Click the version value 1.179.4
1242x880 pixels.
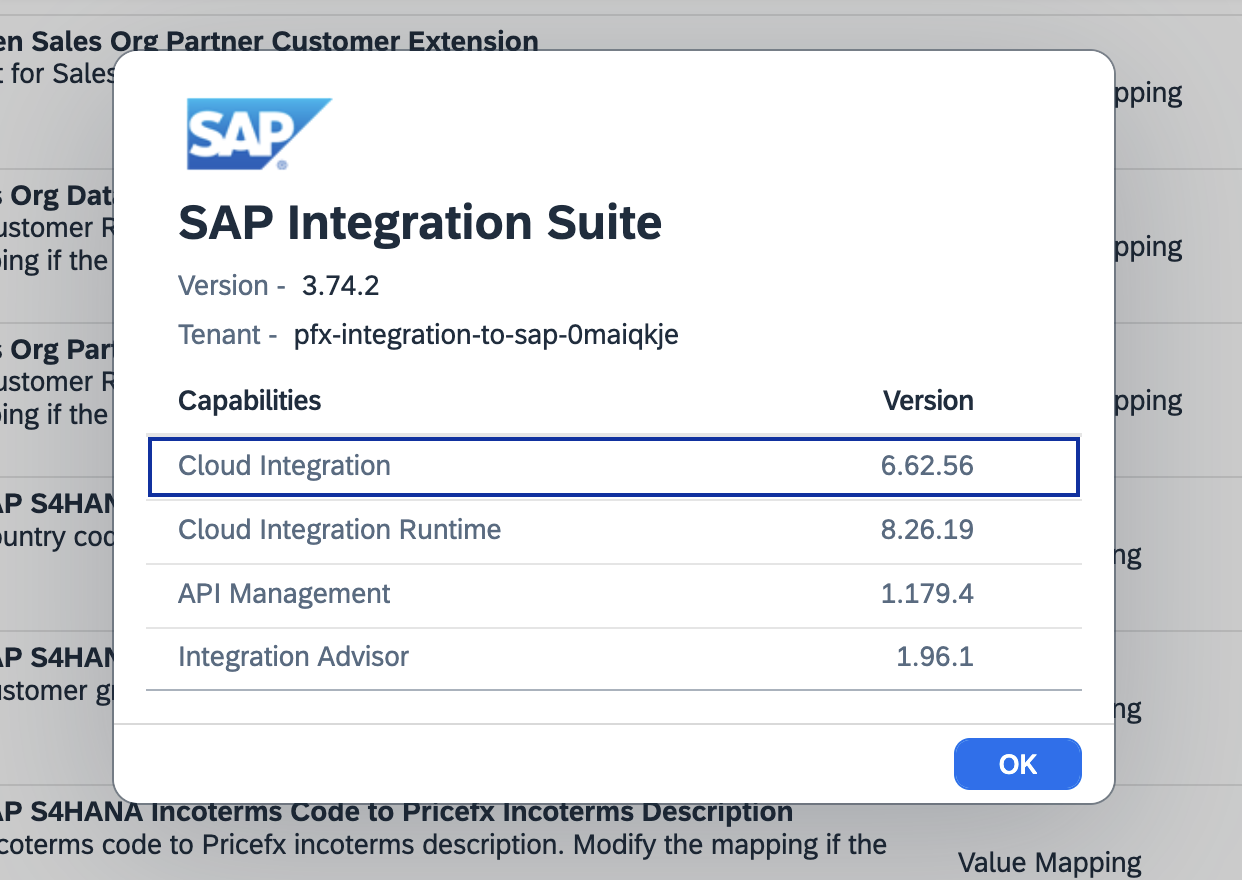(x=927, y=593)
